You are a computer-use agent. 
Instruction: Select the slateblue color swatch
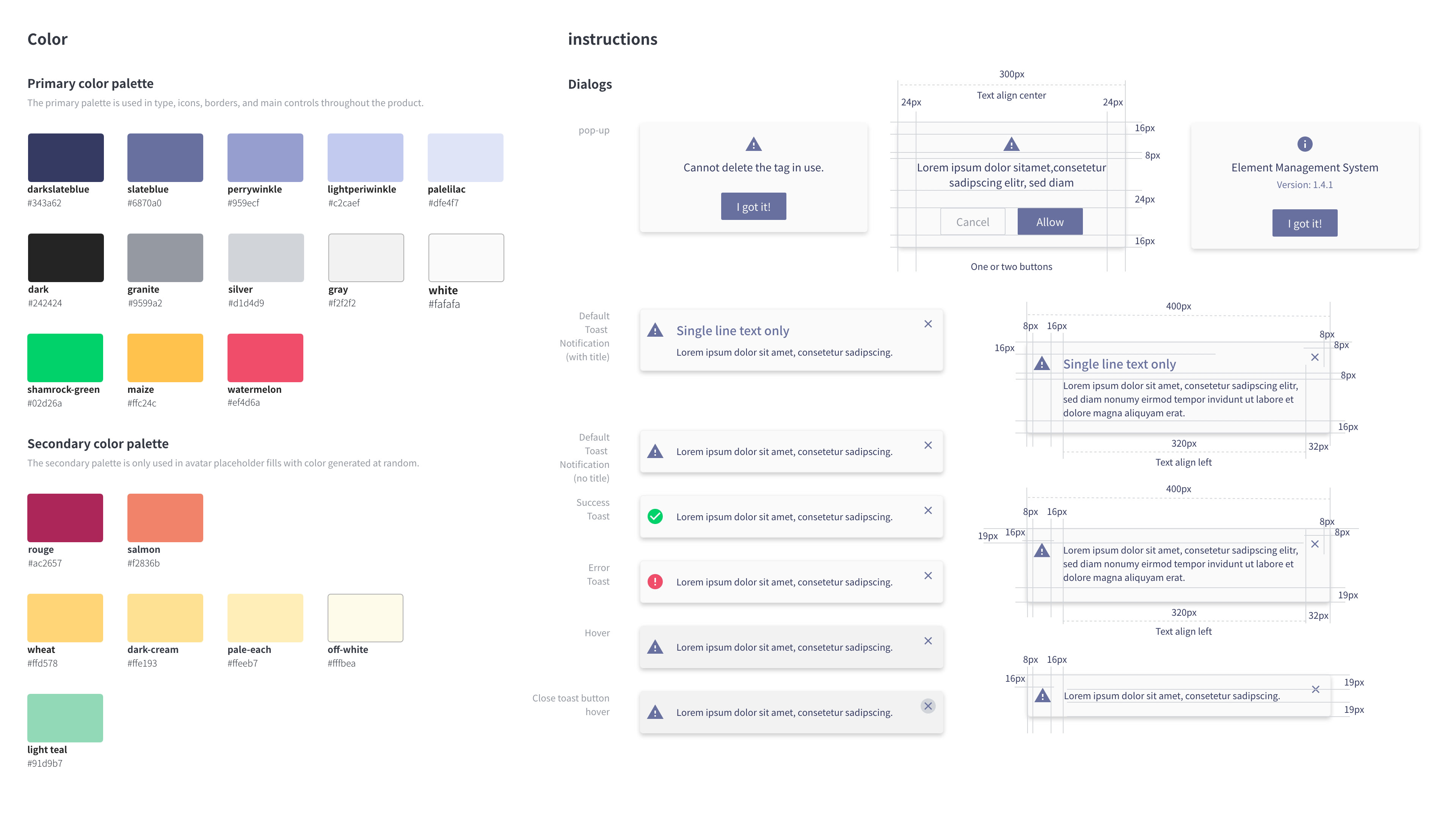click(165, 158)
